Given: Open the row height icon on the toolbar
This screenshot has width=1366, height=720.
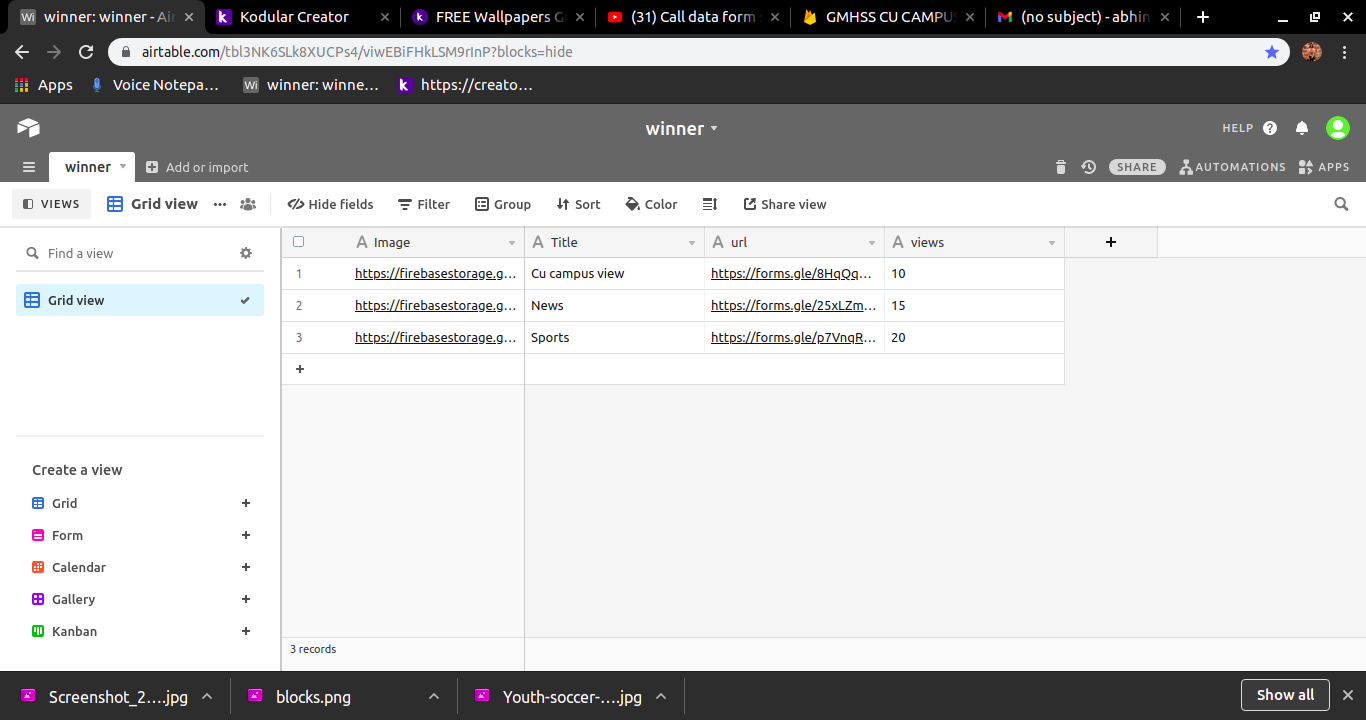Looking at the screenshot, I should coord(710,204).
